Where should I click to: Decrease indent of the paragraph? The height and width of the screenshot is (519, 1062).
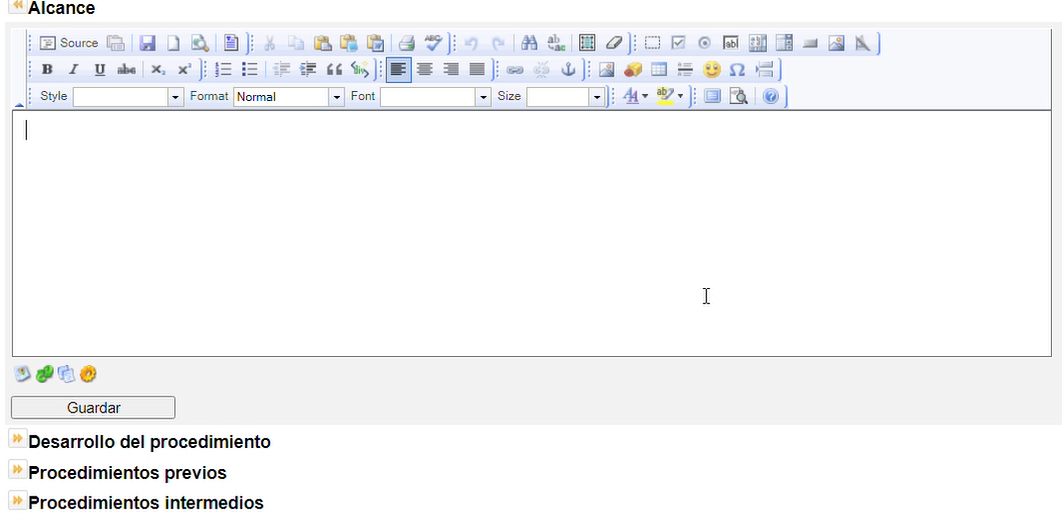tap(282, 69)
